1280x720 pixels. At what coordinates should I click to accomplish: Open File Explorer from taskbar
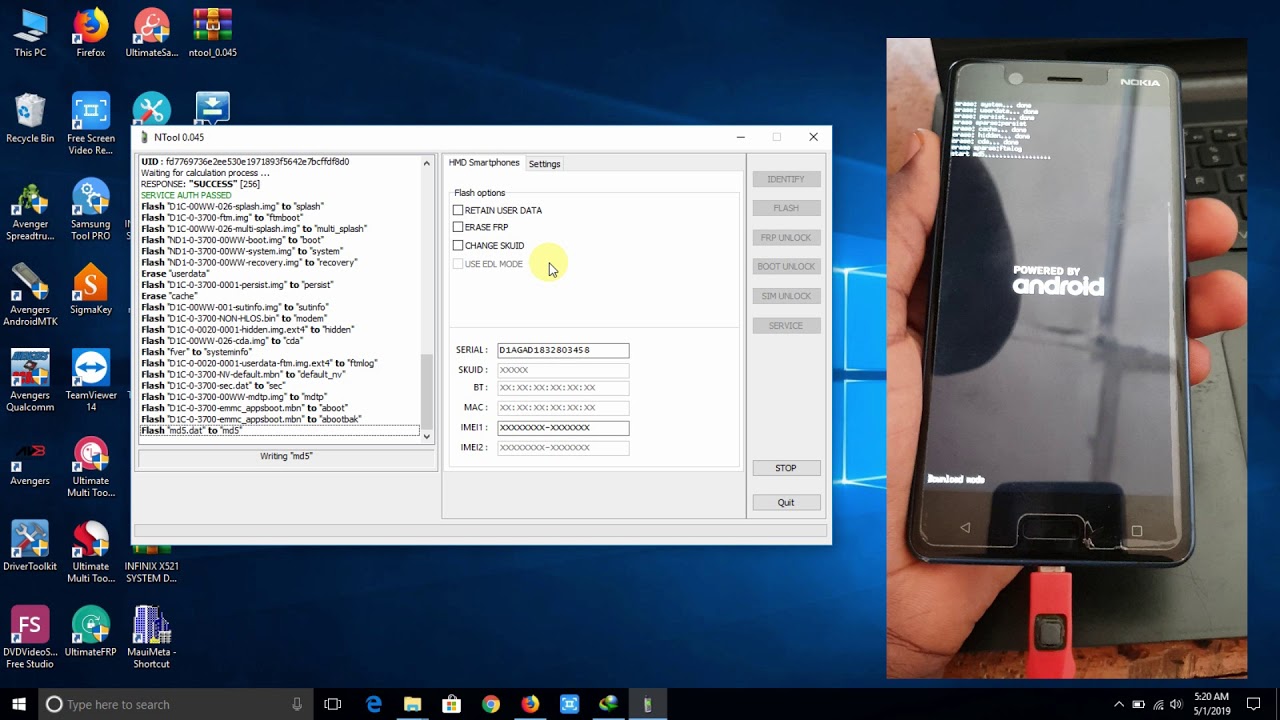[x=412, y=704]
